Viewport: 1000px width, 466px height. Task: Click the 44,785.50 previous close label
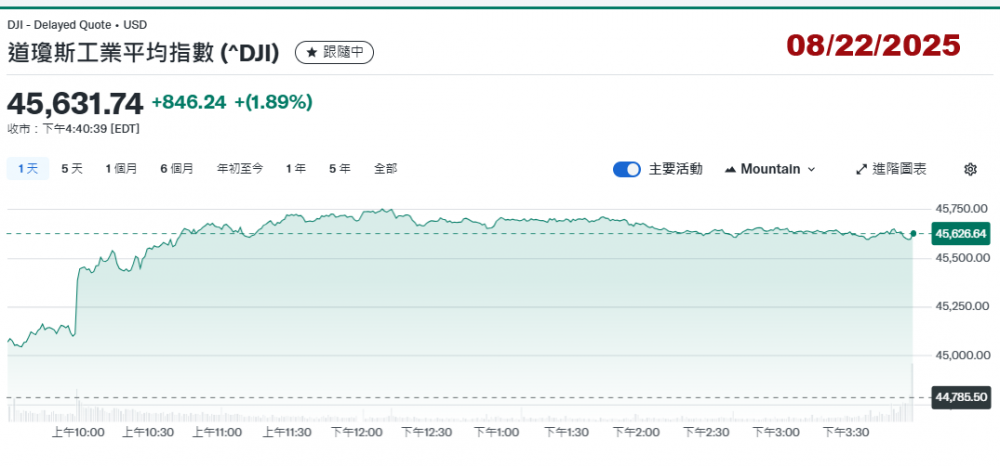click(x=960, y=397)
